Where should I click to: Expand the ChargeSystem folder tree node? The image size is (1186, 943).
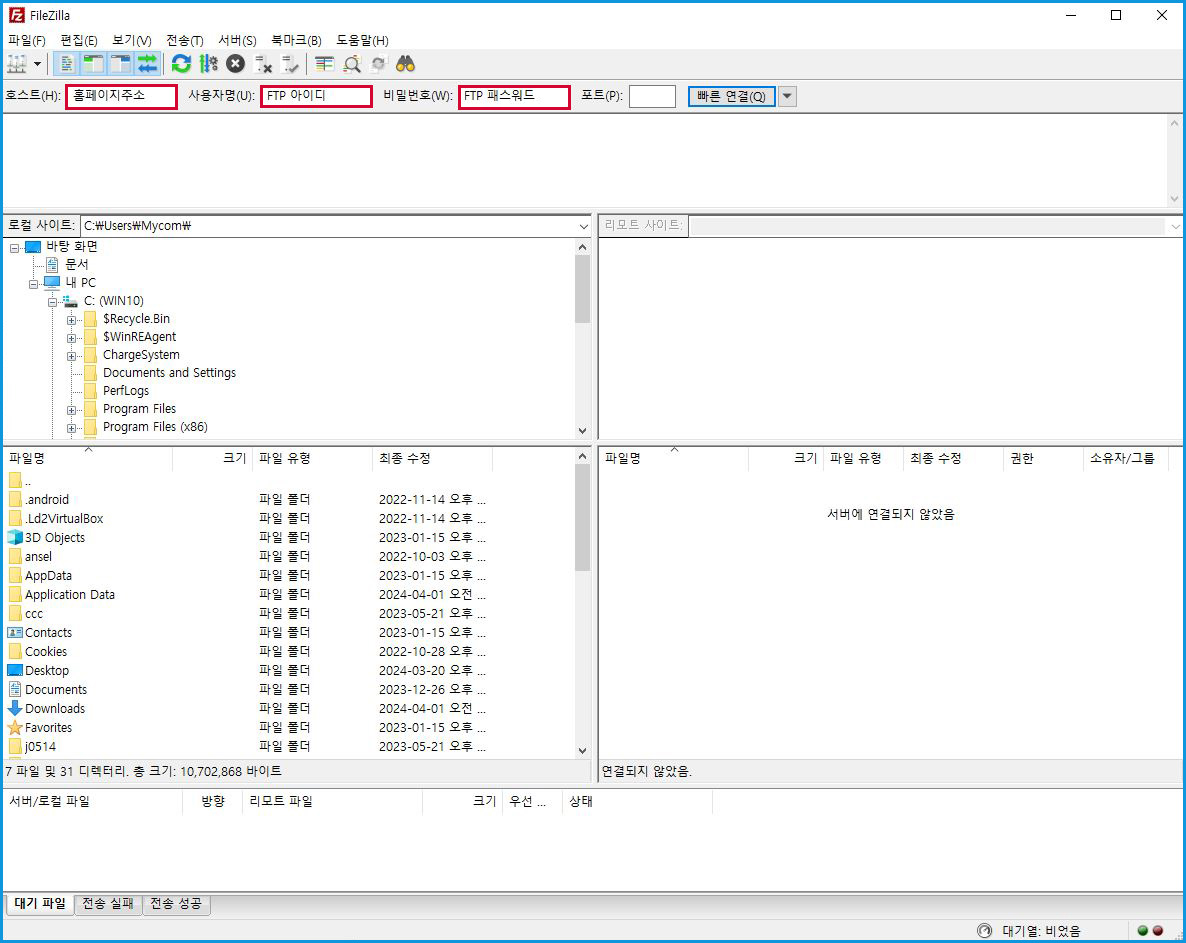click(72, 355)
